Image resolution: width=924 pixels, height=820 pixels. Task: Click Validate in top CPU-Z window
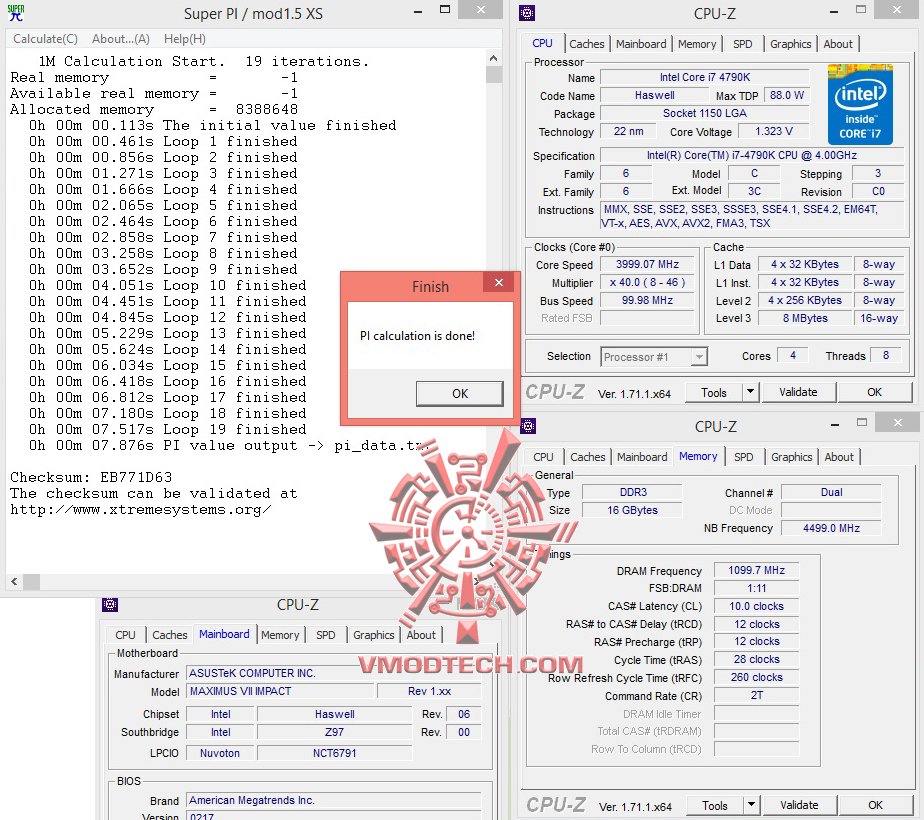coord(798,392)
